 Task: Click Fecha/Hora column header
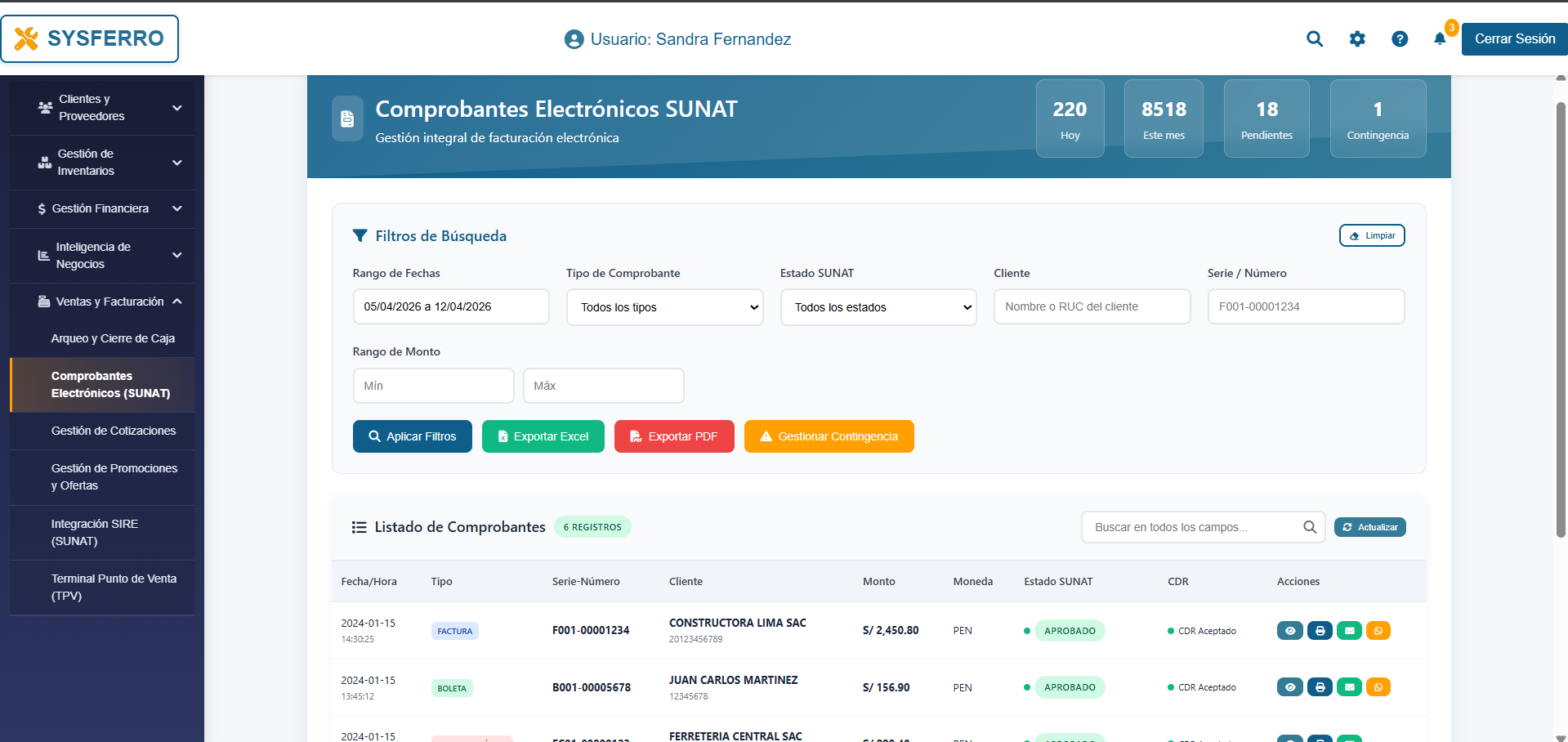pyautogui.click(x=369, y=582)
